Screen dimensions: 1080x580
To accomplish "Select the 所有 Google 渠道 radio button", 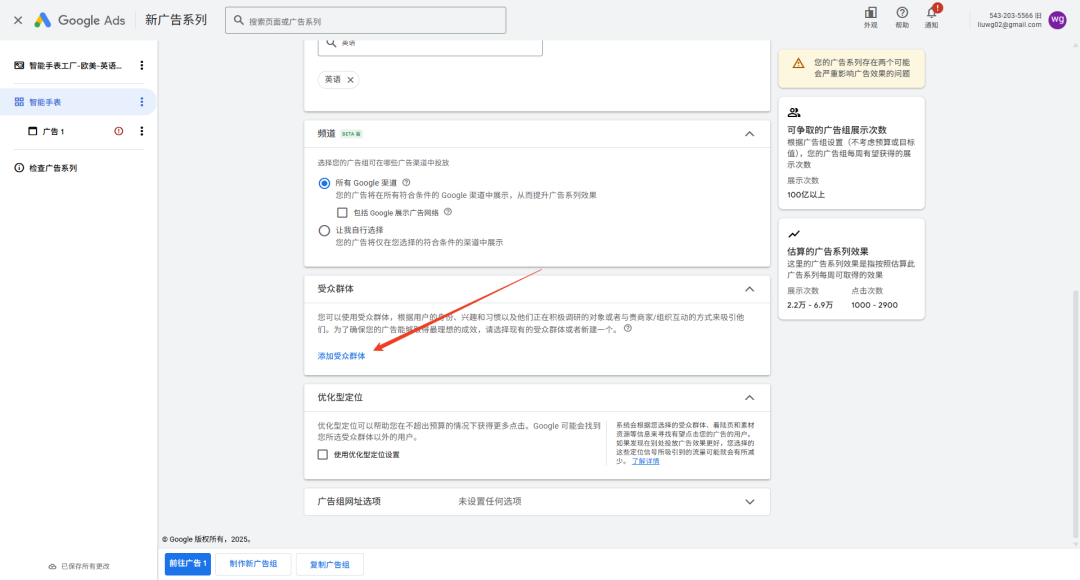I will pyautogui.click(x=324, y=183).
